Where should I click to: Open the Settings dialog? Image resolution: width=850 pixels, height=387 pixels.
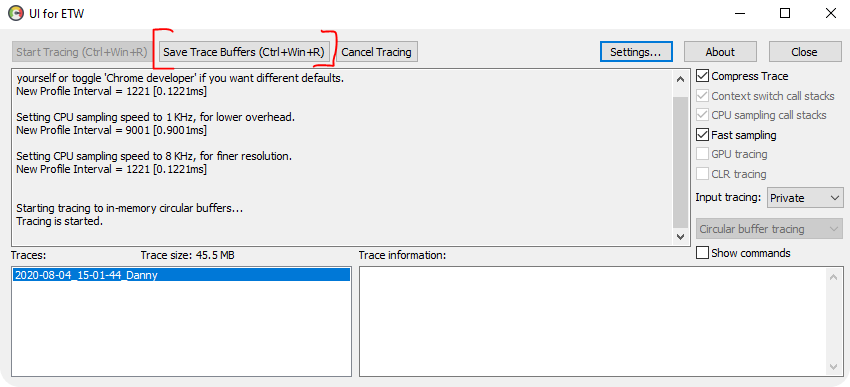coord(636,52)
